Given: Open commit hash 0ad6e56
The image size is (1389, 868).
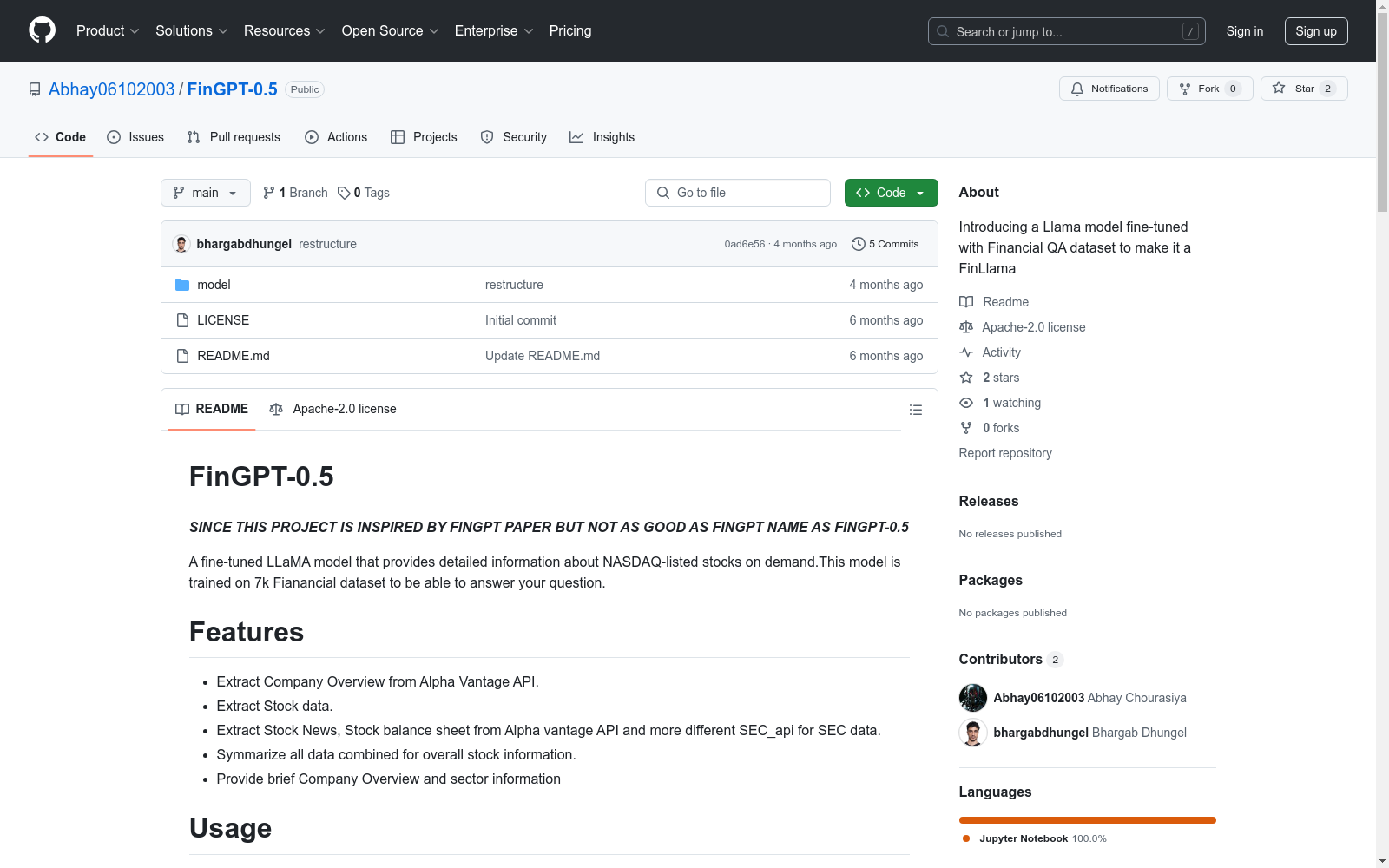Looking at the screenshot, I should click(745, 244).
